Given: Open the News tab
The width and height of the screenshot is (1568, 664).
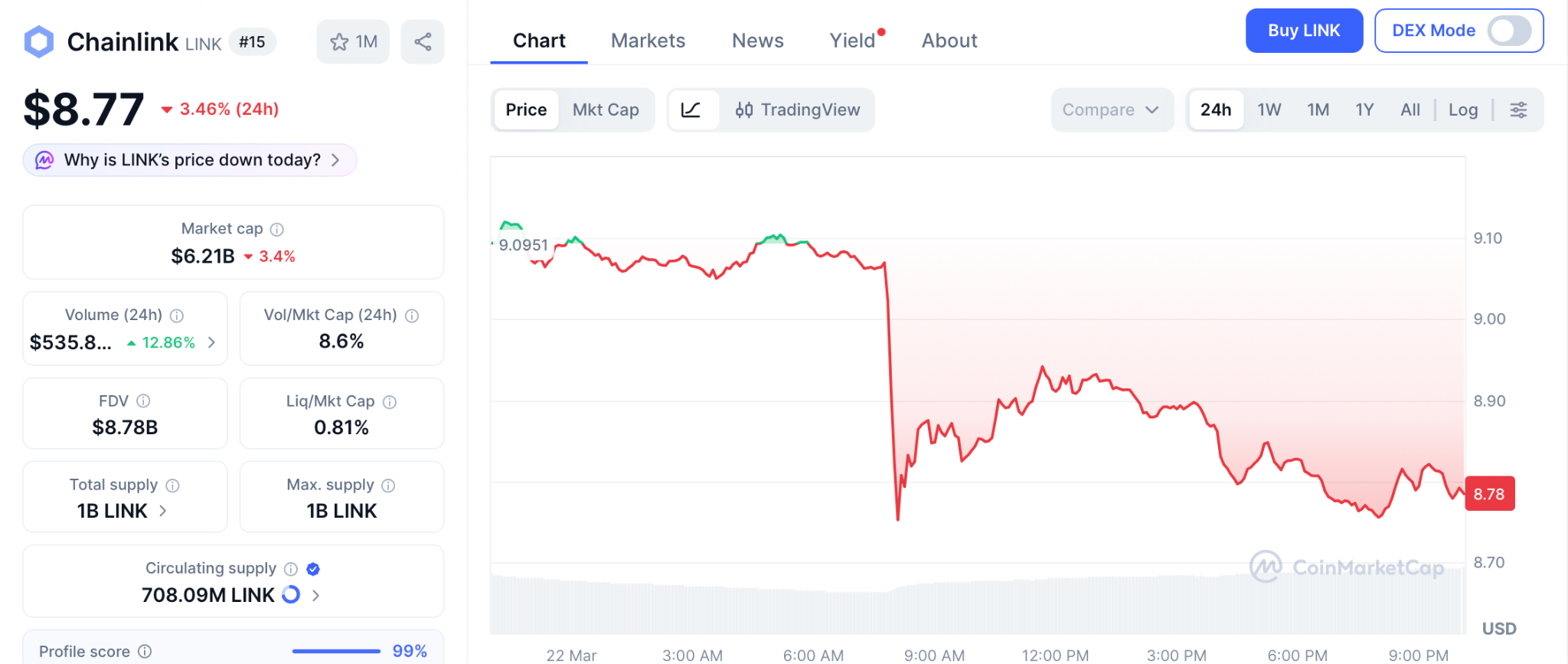Looking at the screenshot, I should coord(757,41).
